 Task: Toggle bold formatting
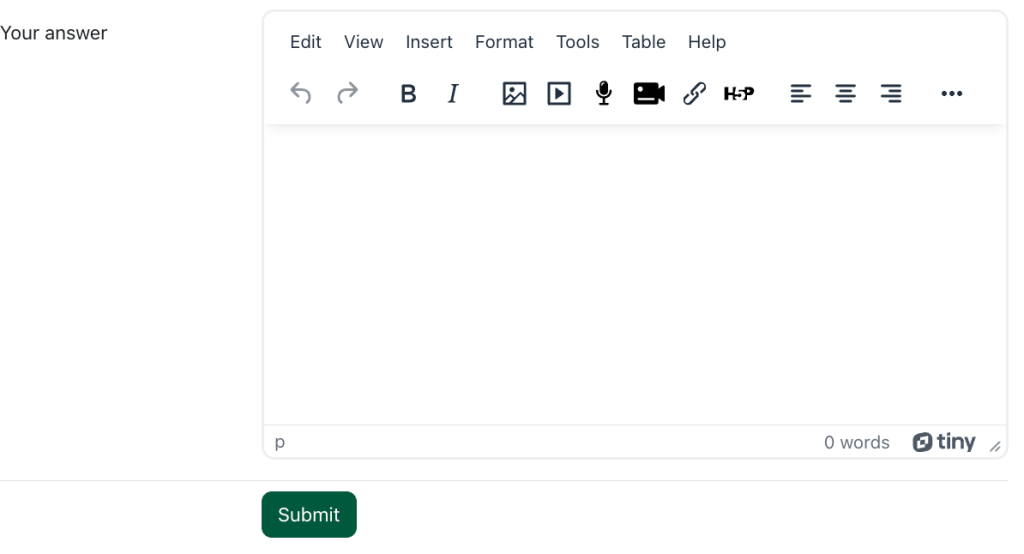click(408, 94)
